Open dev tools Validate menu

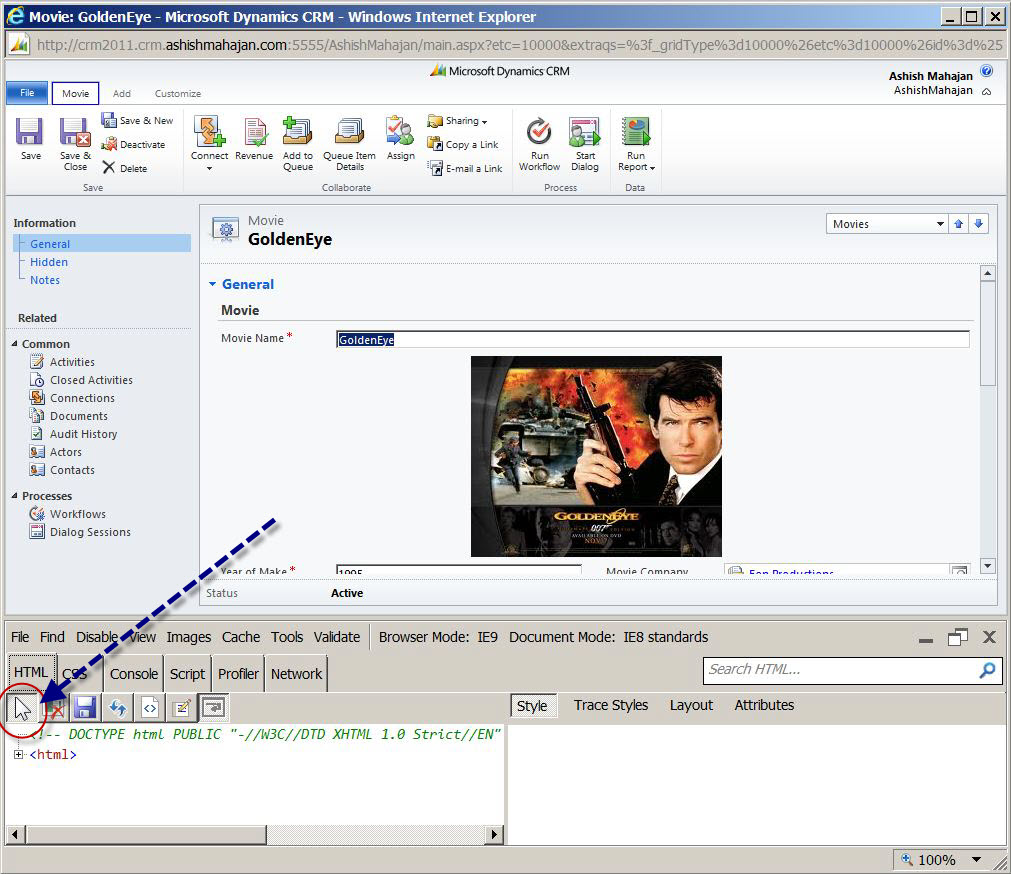337,637
